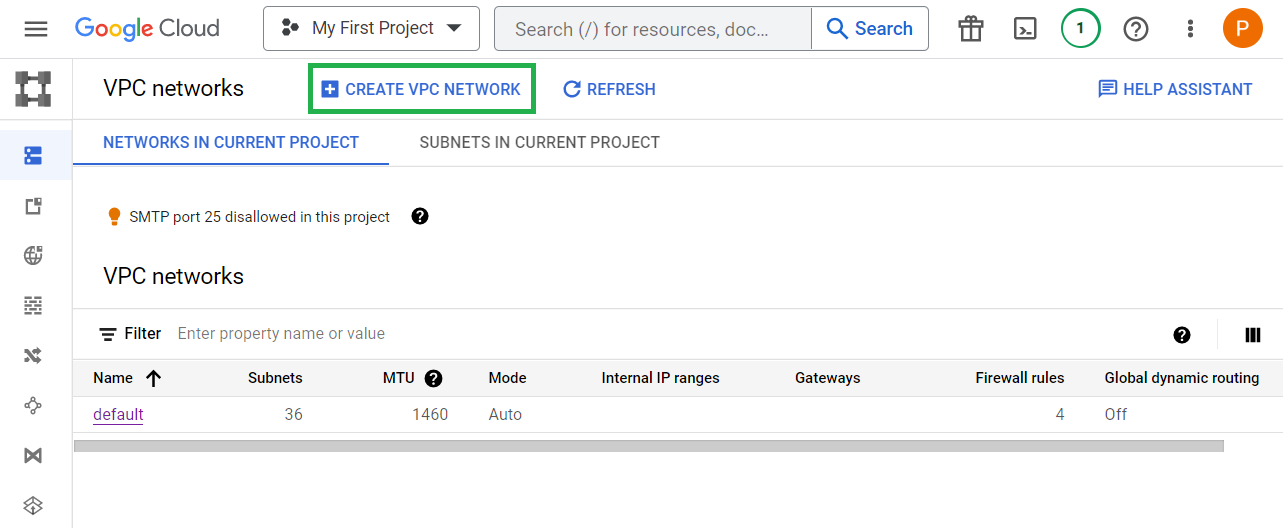Click the user account avatar P

(1242, 29)
